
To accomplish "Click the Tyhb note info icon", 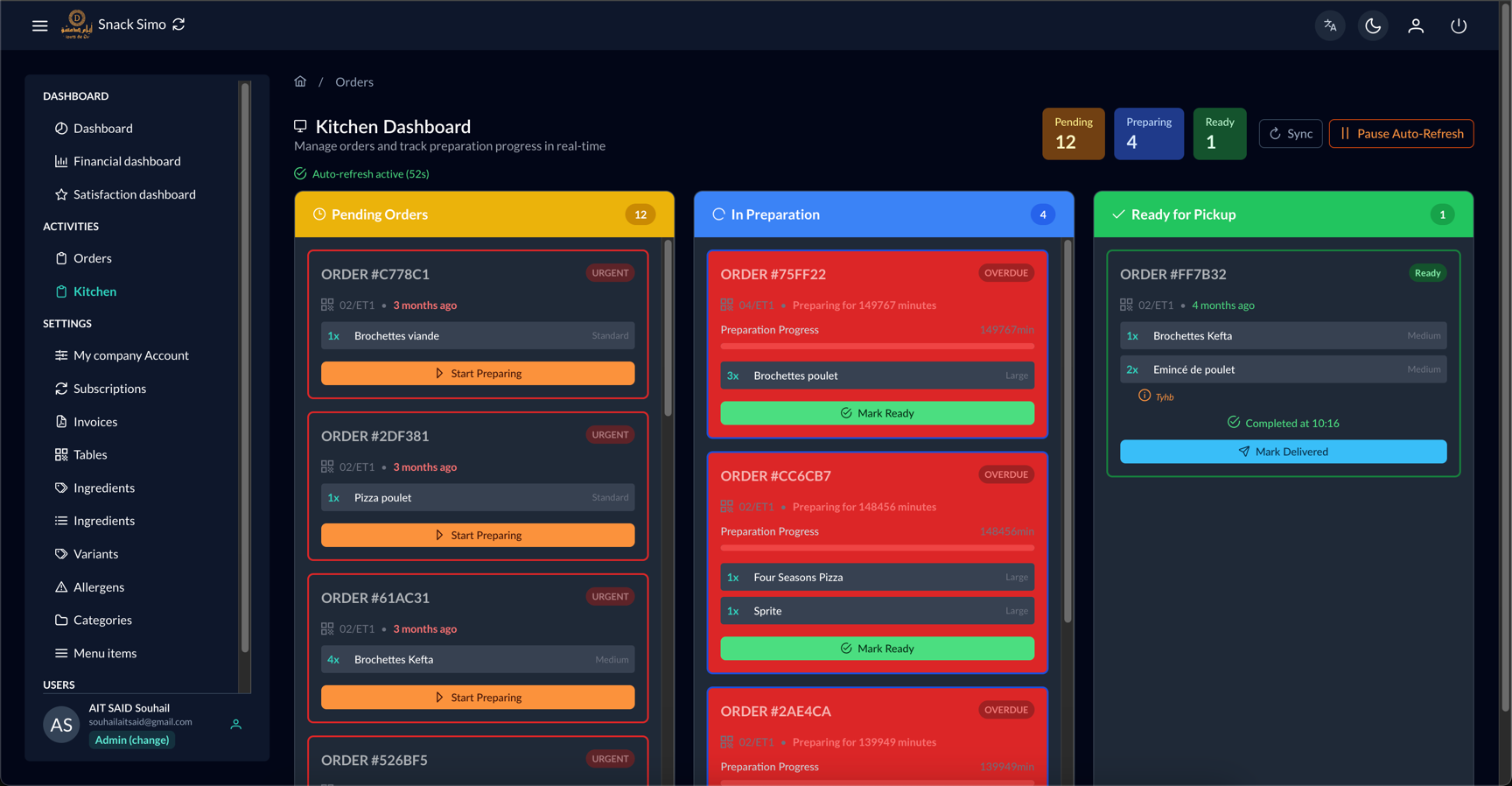I will (x=1144, y=396).
